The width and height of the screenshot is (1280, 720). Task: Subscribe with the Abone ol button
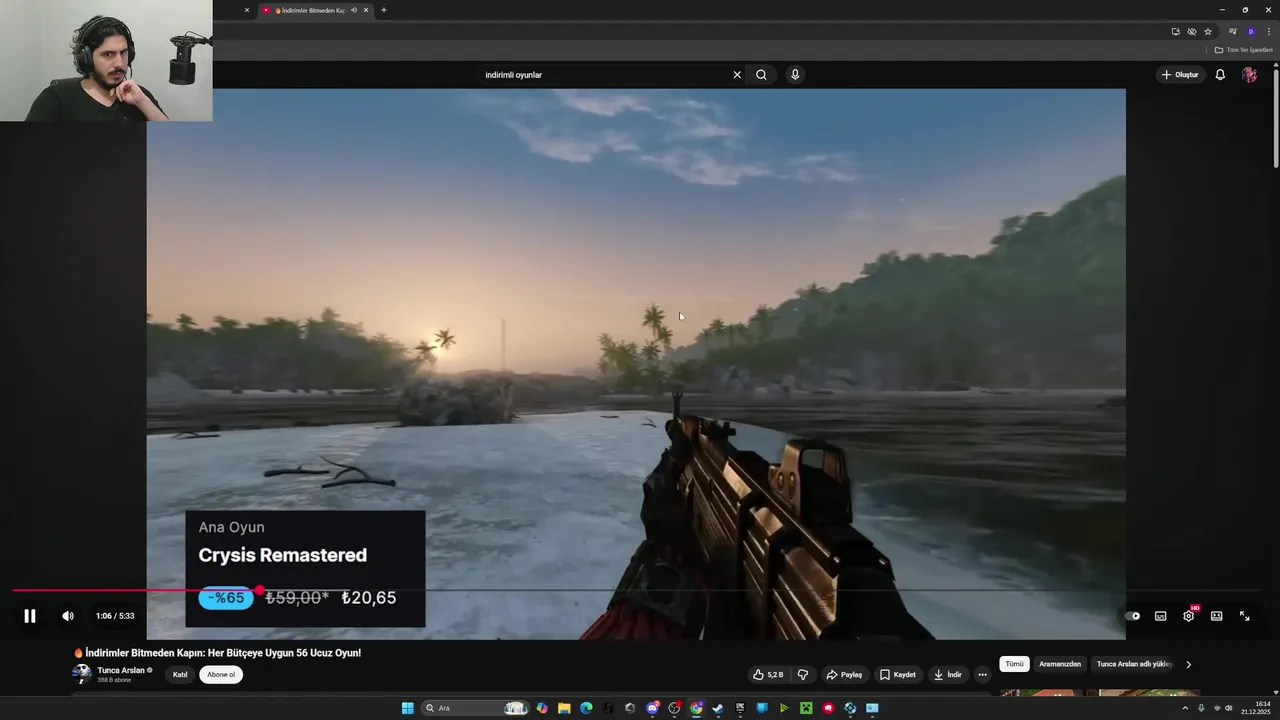tap(221, 675)
